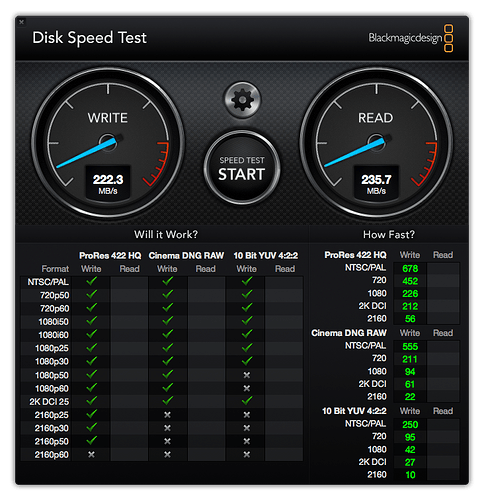Click the WRITE gauge label
484x500 pixels.
(107, 118)
